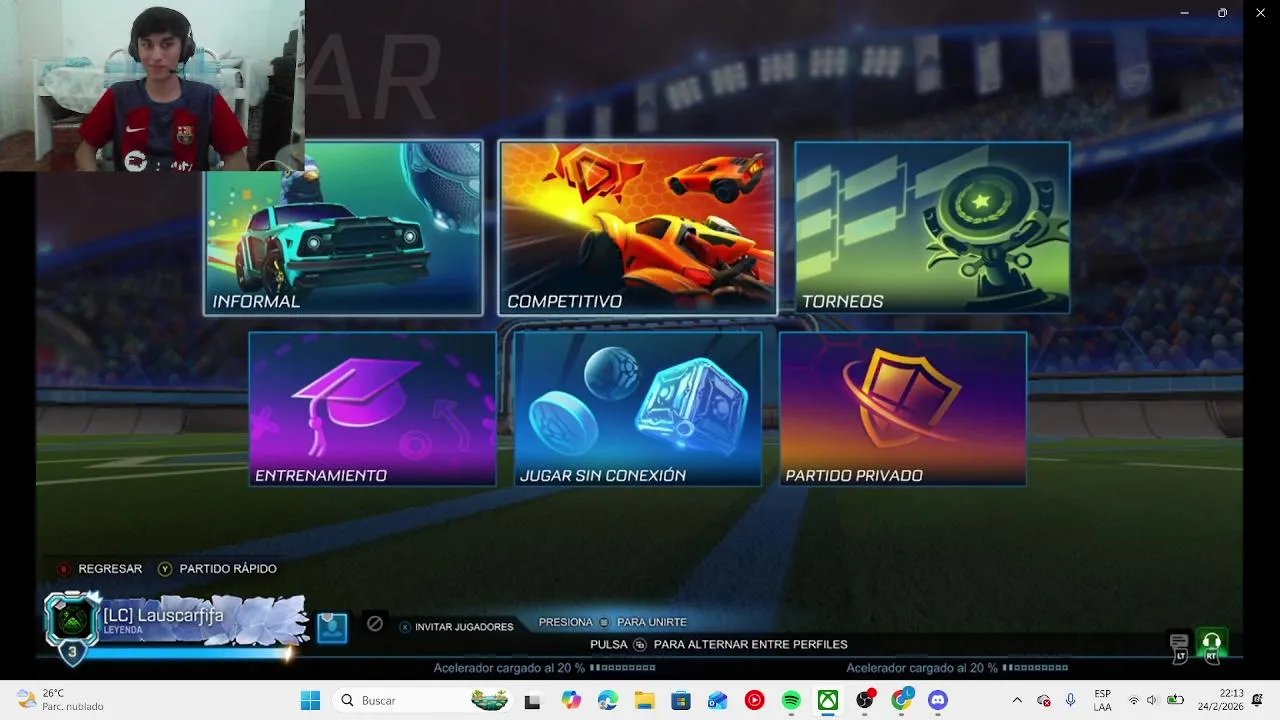Viewport: 1280px width, 720px height.
Task: Open Microsoft Store from the taskbar
Action: point(681,700)
